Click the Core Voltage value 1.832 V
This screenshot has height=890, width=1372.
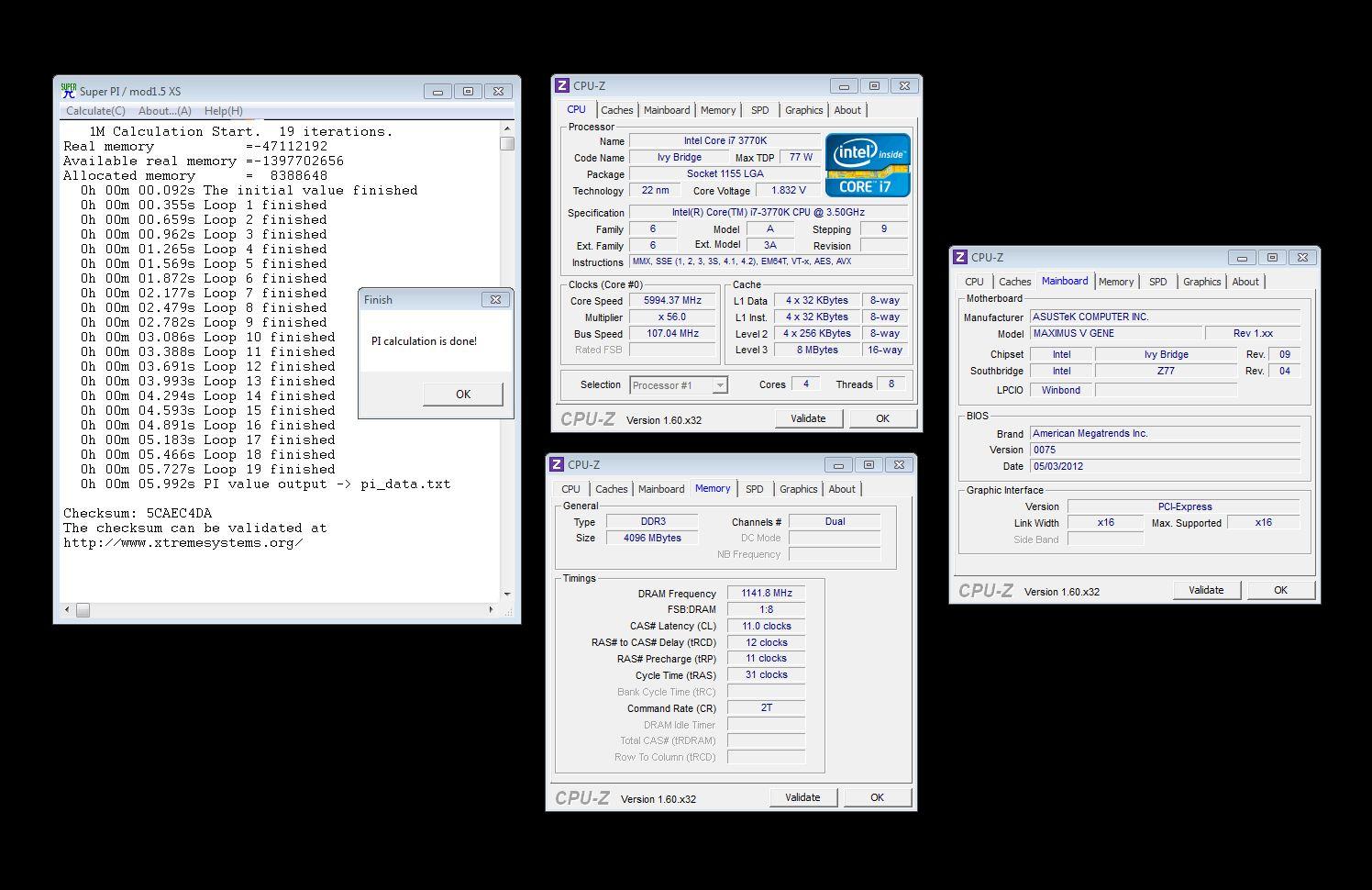click(x=788, y=191)
